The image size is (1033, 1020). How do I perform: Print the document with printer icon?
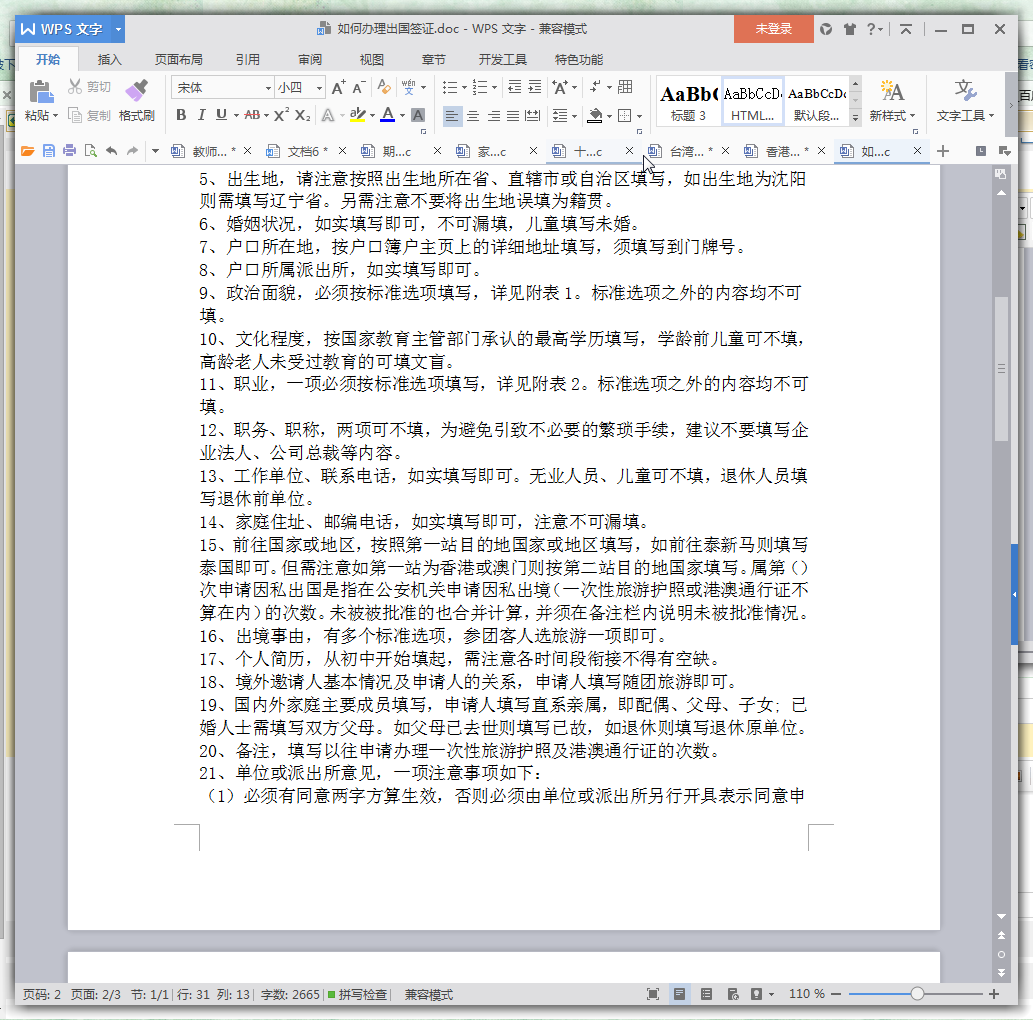click(x=69, y=151)
